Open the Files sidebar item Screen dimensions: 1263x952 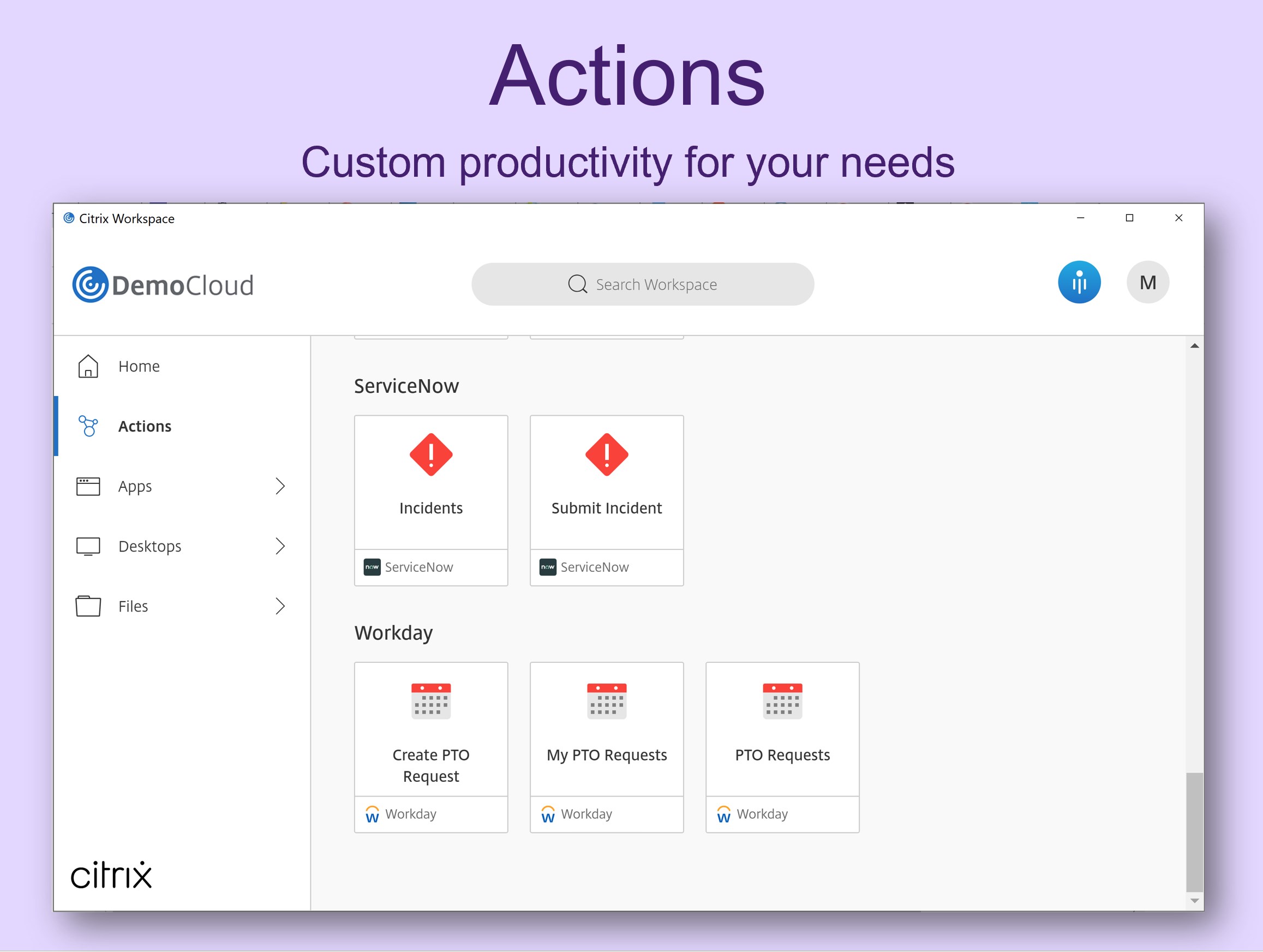(x=133, y=606)
